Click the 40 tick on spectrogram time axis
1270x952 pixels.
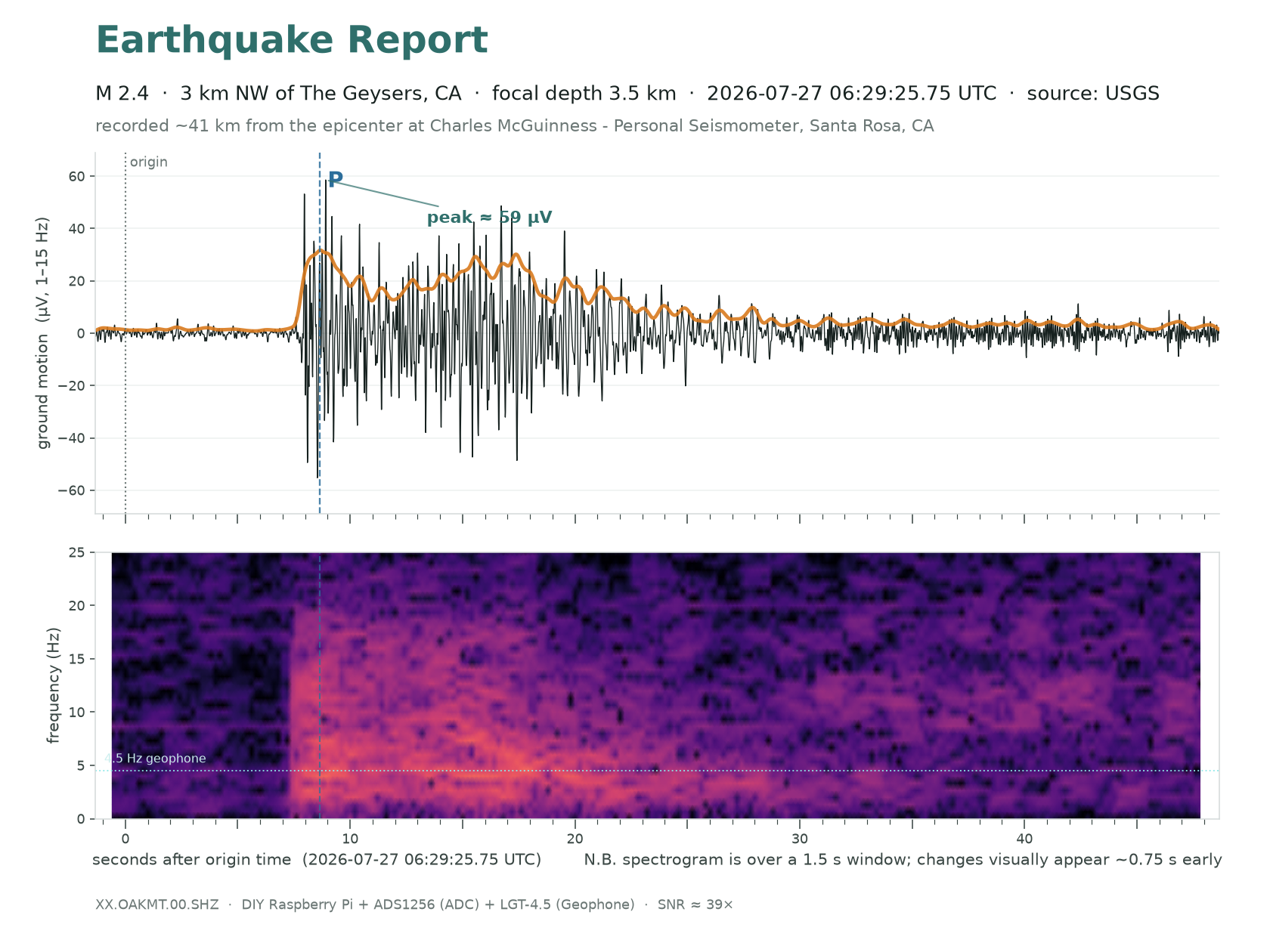1024,839
